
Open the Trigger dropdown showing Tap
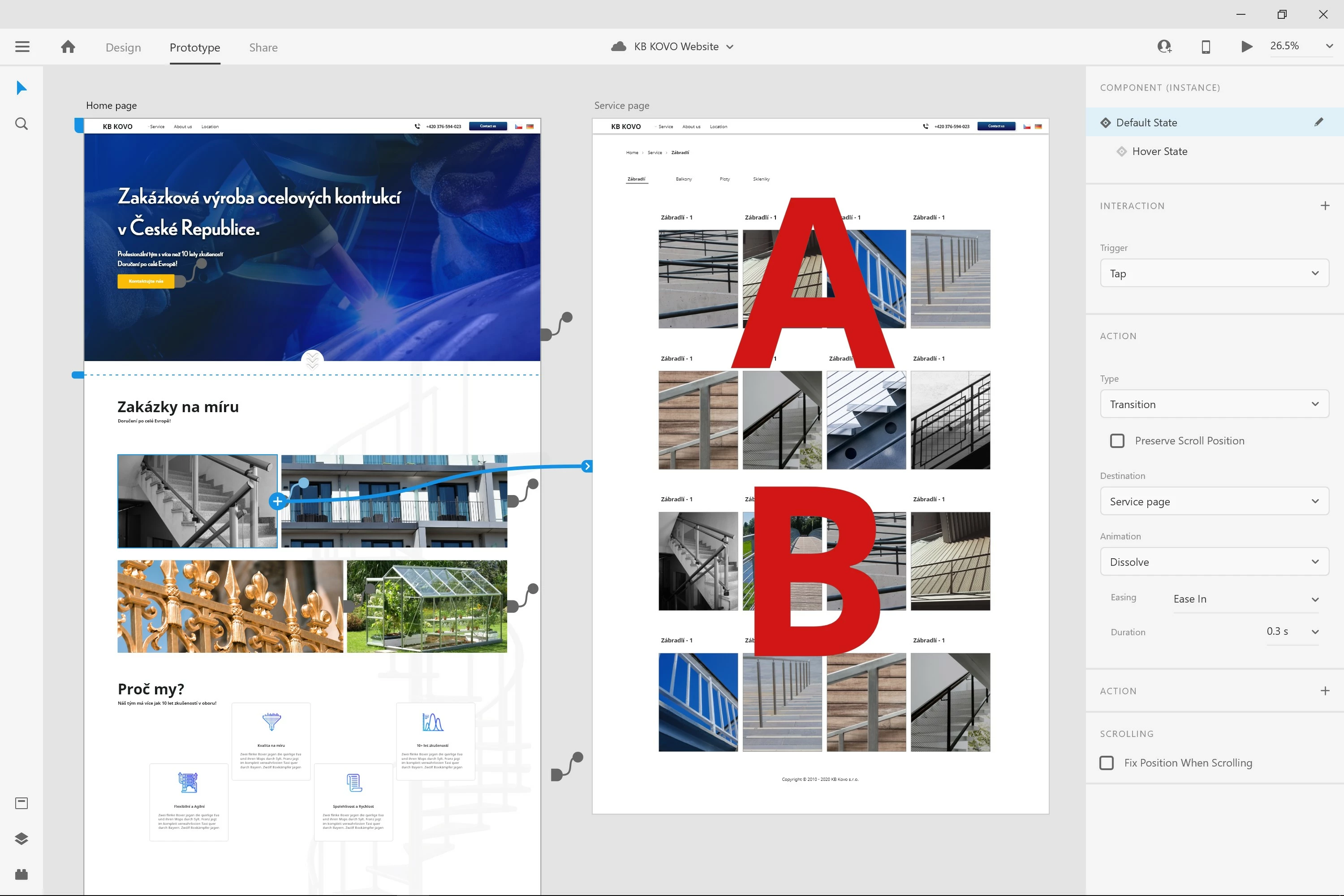[x=1214, y=273]
